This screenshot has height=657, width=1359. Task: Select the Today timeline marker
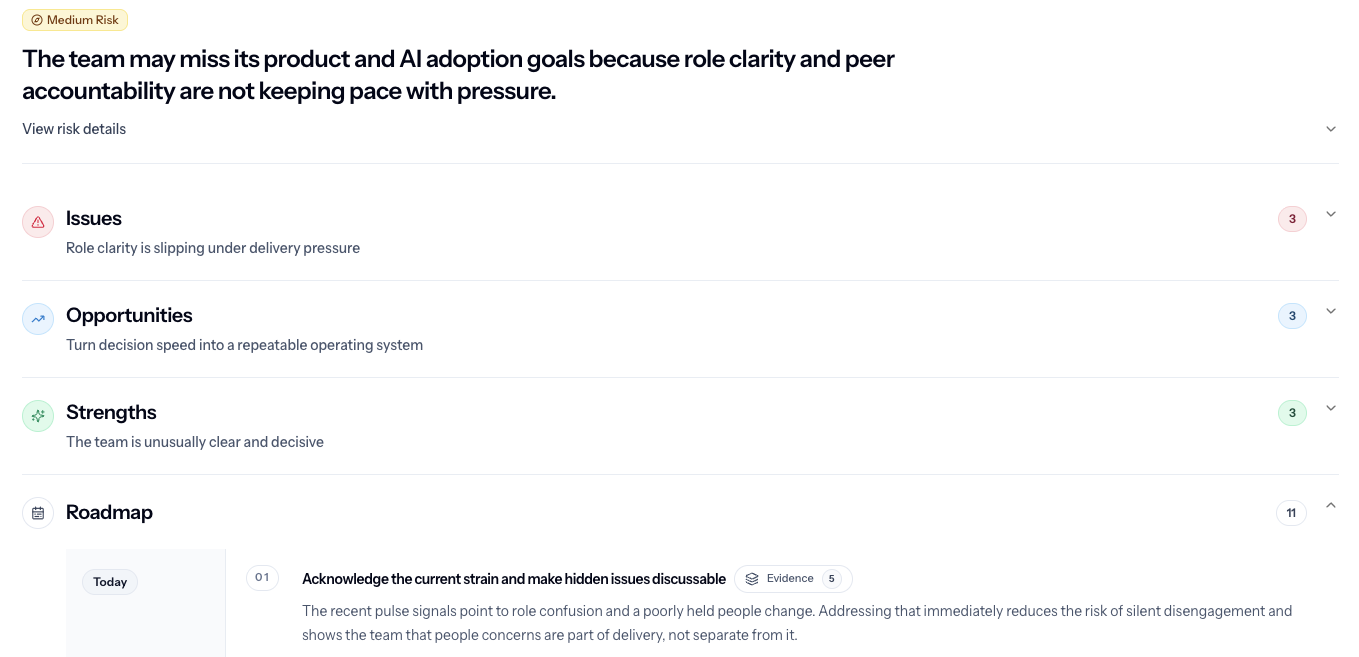(x=110, y=582)
